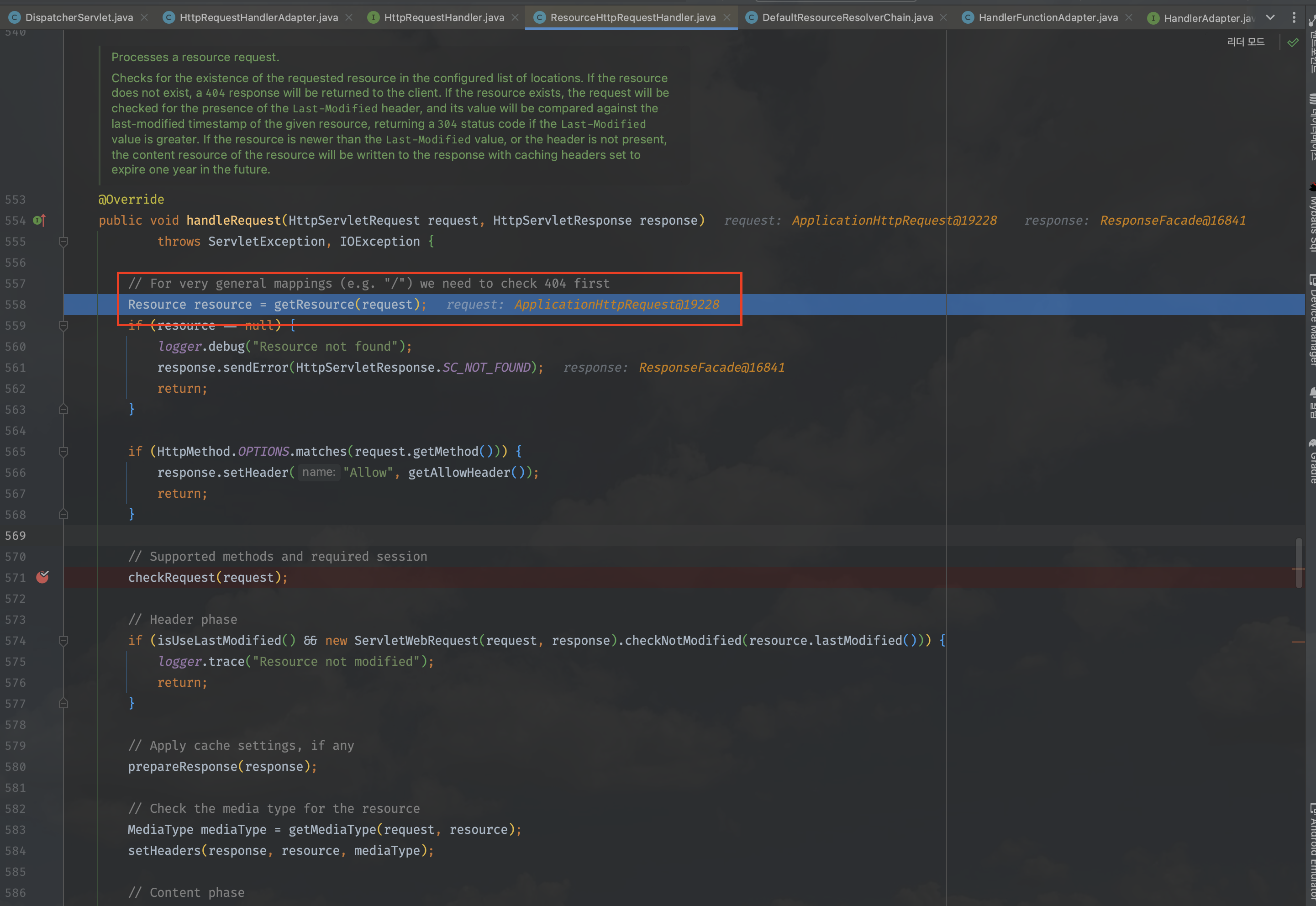Close the HandlerFunctionAdapter.java tab
The height and width of the screenshot is (906, 1316).
pyautogui.click(x=1129, y=18)
